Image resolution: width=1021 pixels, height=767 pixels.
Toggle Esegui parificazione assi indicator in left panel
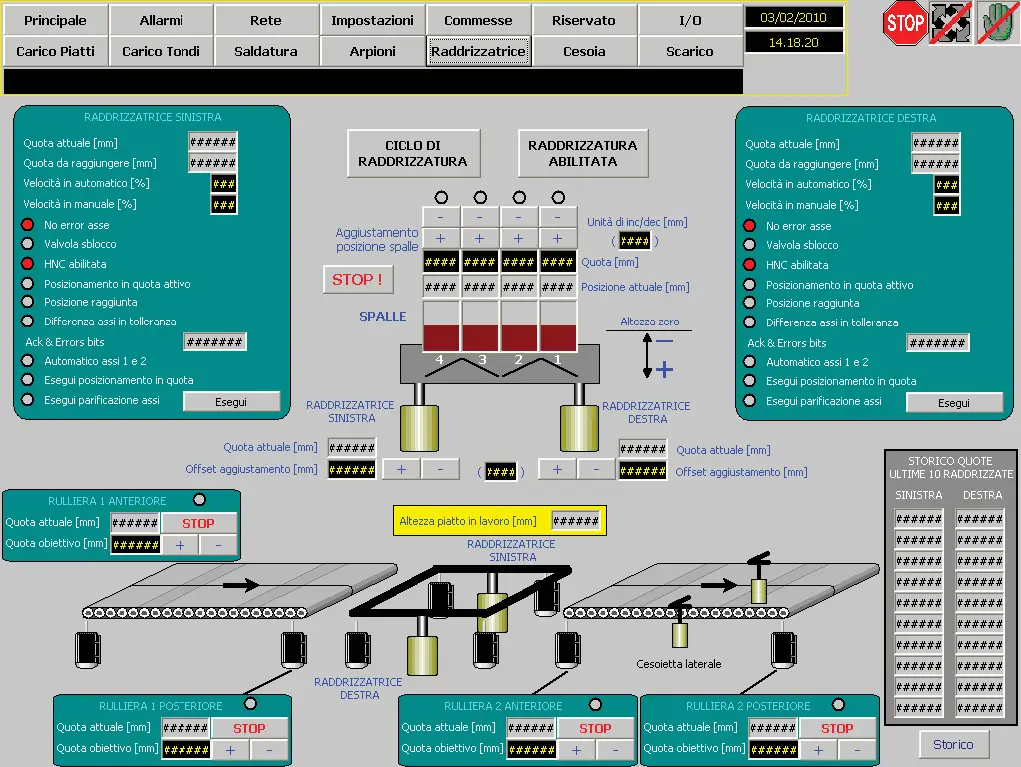[27, 400]
